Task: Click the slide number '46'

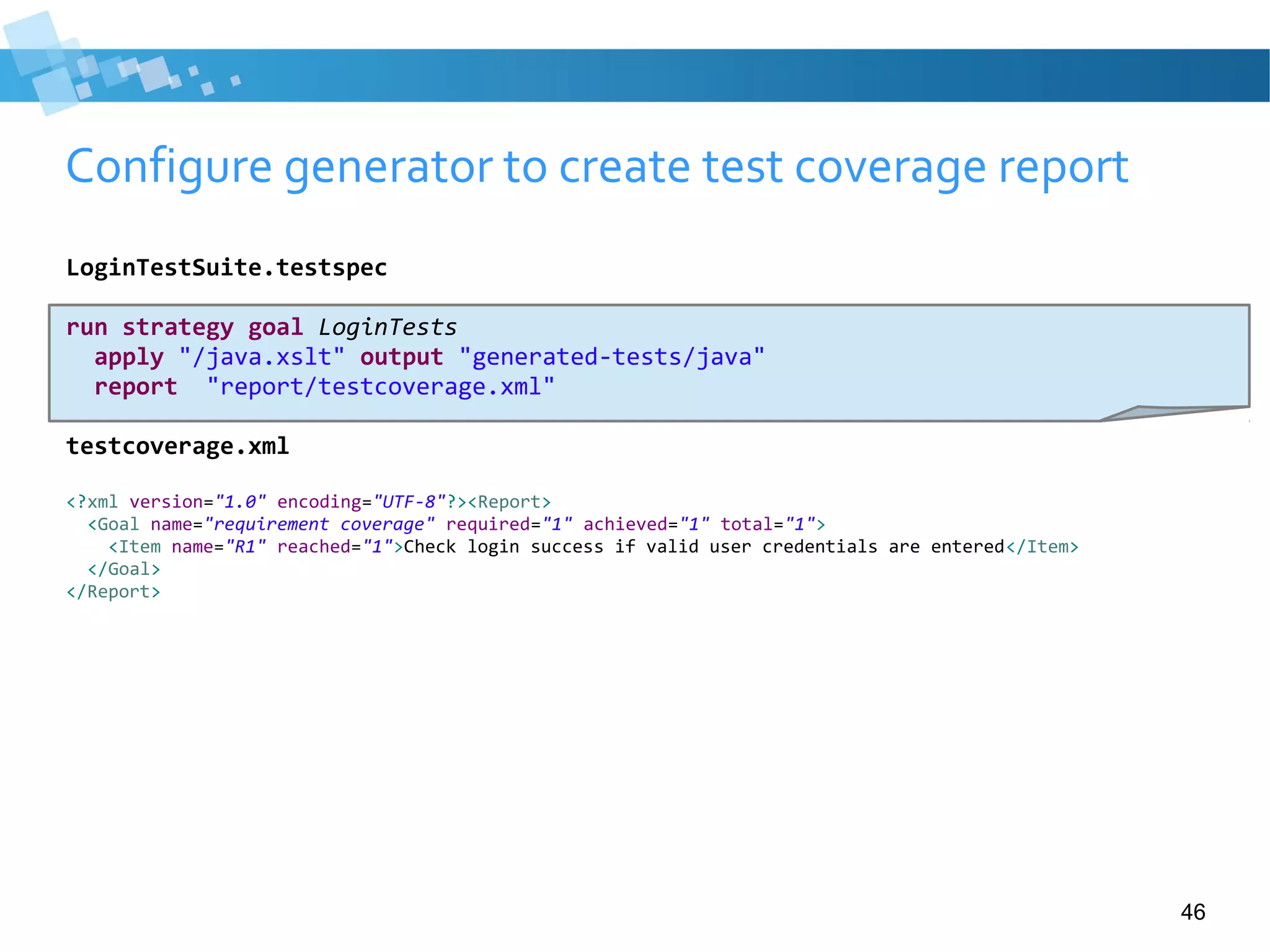Action: click(x=1193, y=912)
